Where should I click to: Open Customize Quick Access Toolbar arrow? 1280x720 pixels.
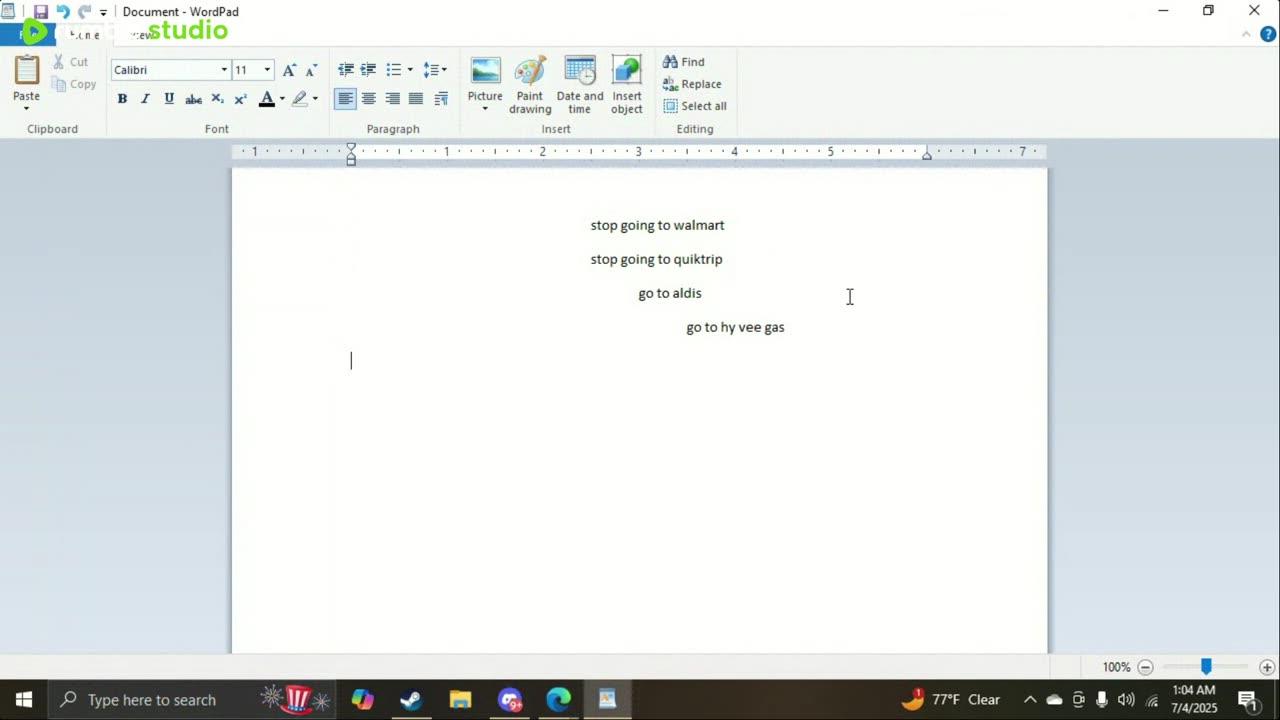click(x=103, y=13)
